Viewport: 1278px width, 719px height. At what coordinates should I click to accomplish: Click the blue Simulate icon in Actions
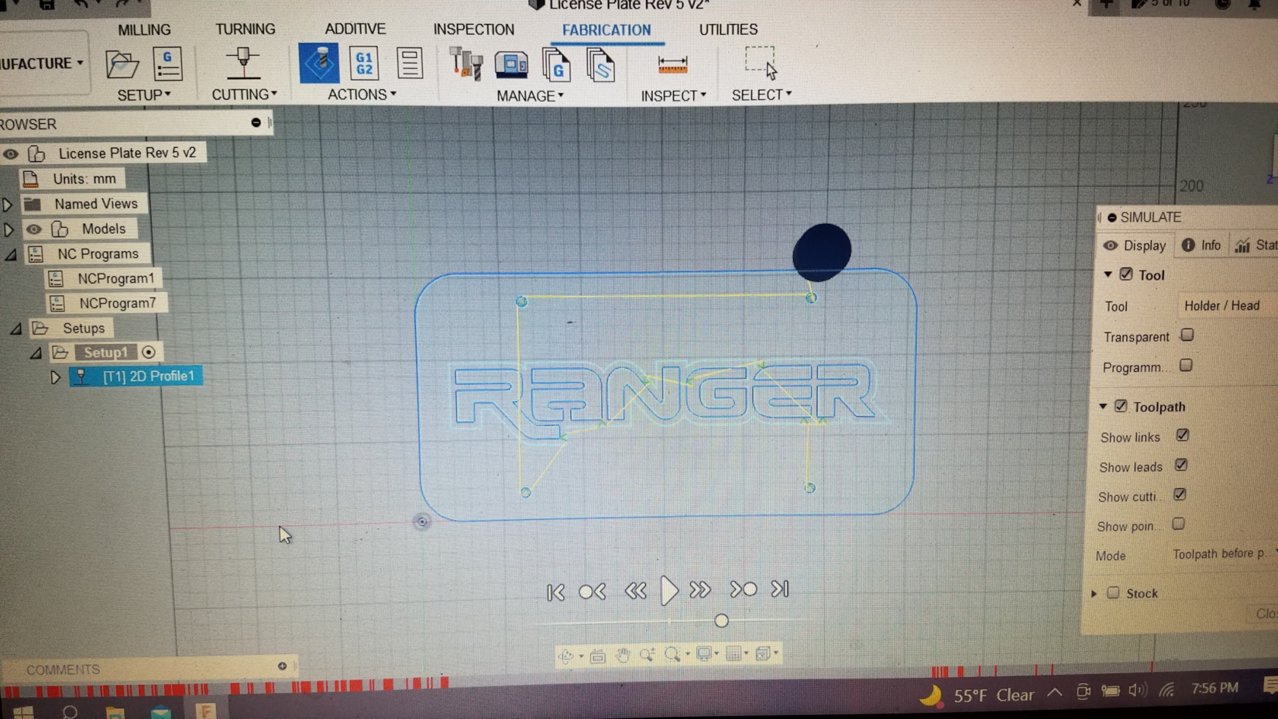[318, 63]
